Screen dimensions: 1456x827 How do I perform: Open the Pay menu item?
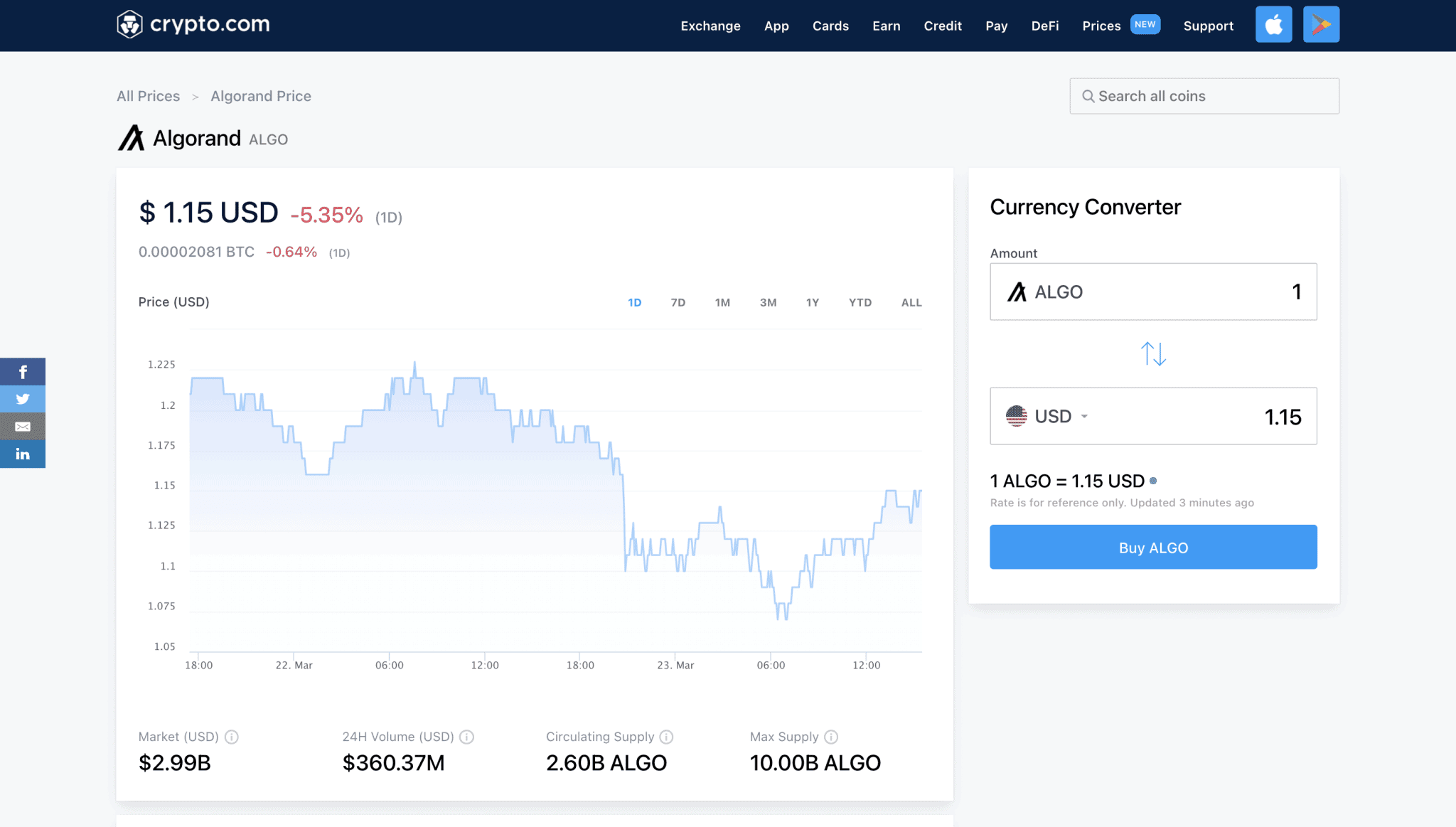(x=997, y=26)
